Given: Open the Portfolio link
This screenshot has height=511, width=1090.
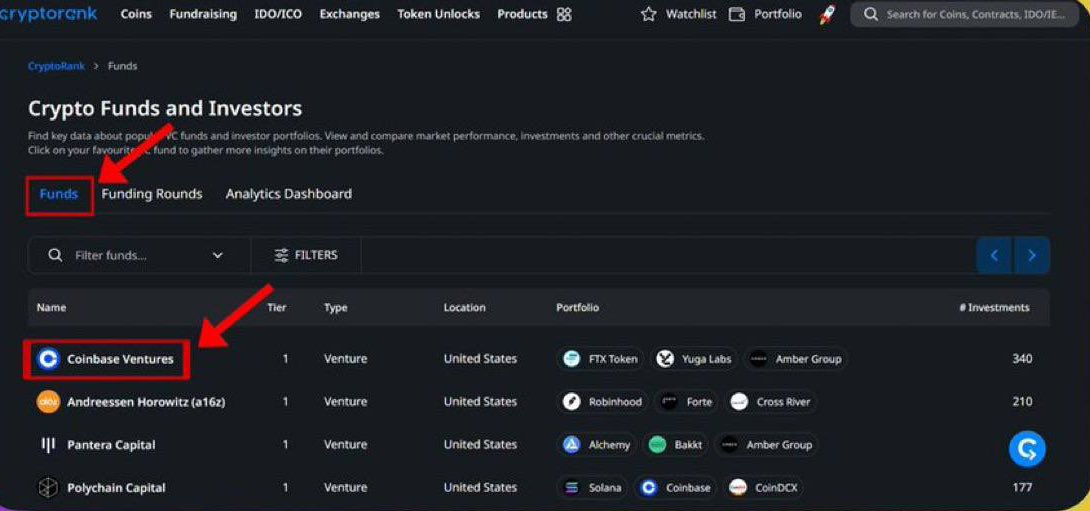Looking at the screenshot, I should (x=778, y=15).
